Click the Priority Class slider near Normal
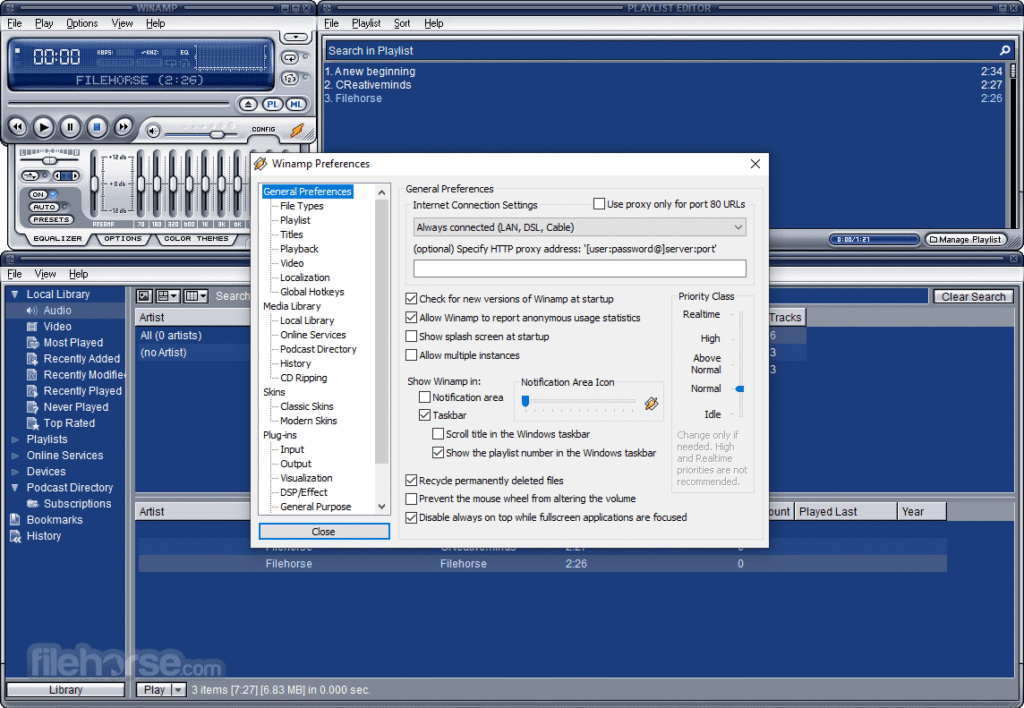 tap(739, 388)
